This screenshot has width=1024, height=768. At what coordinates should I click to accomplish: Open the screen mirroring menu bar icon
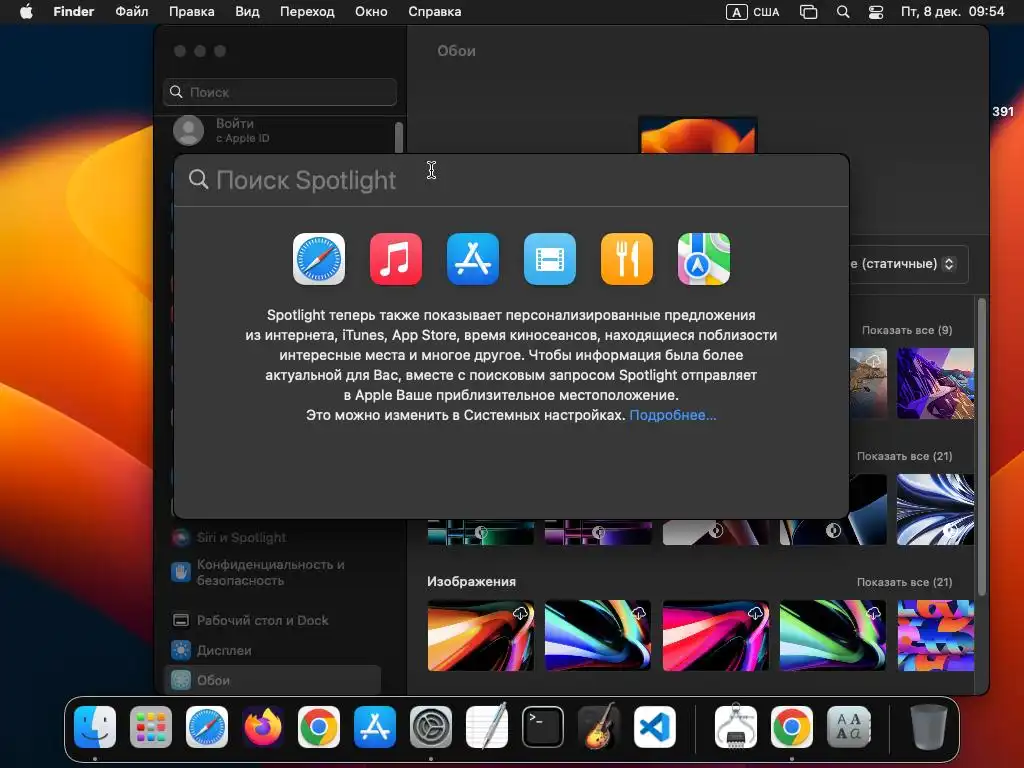pos(808,12)
